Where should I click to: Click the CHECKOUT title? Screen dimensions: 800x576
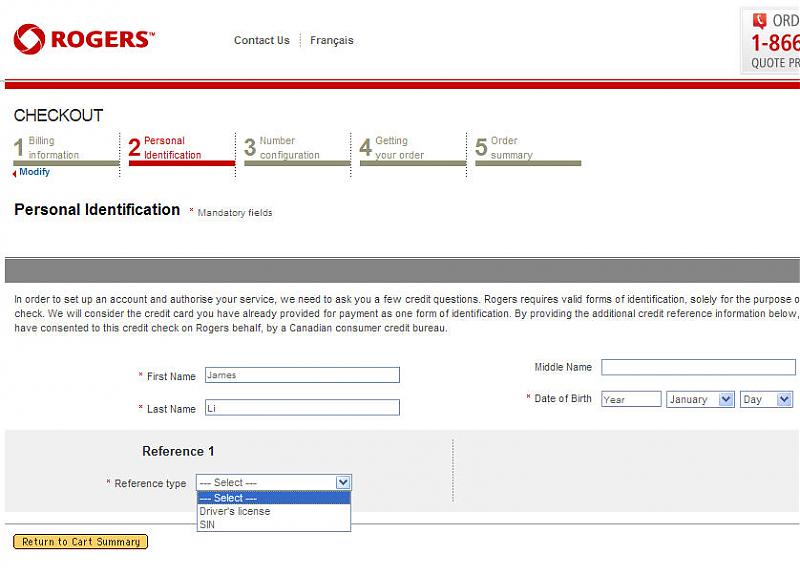[58, 115]
